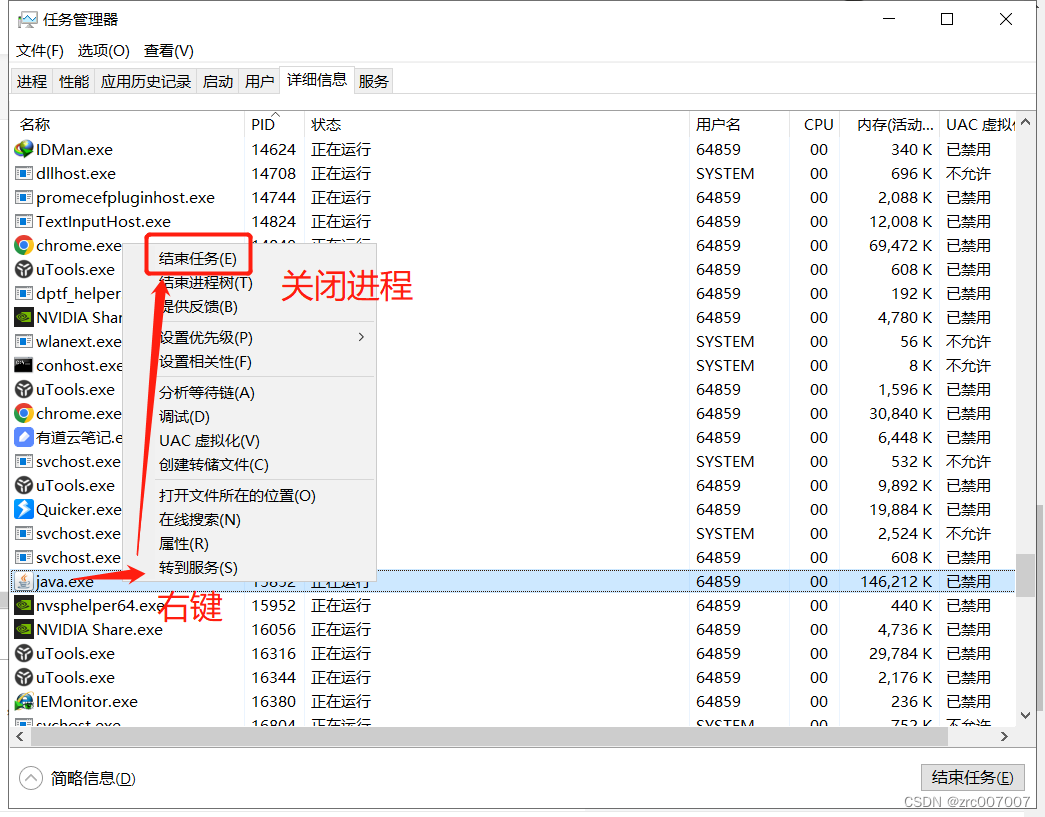The width and height of the screenshot is (1045, 817).
Task: Switch to the 服务 tab
Action: [373, 81]
